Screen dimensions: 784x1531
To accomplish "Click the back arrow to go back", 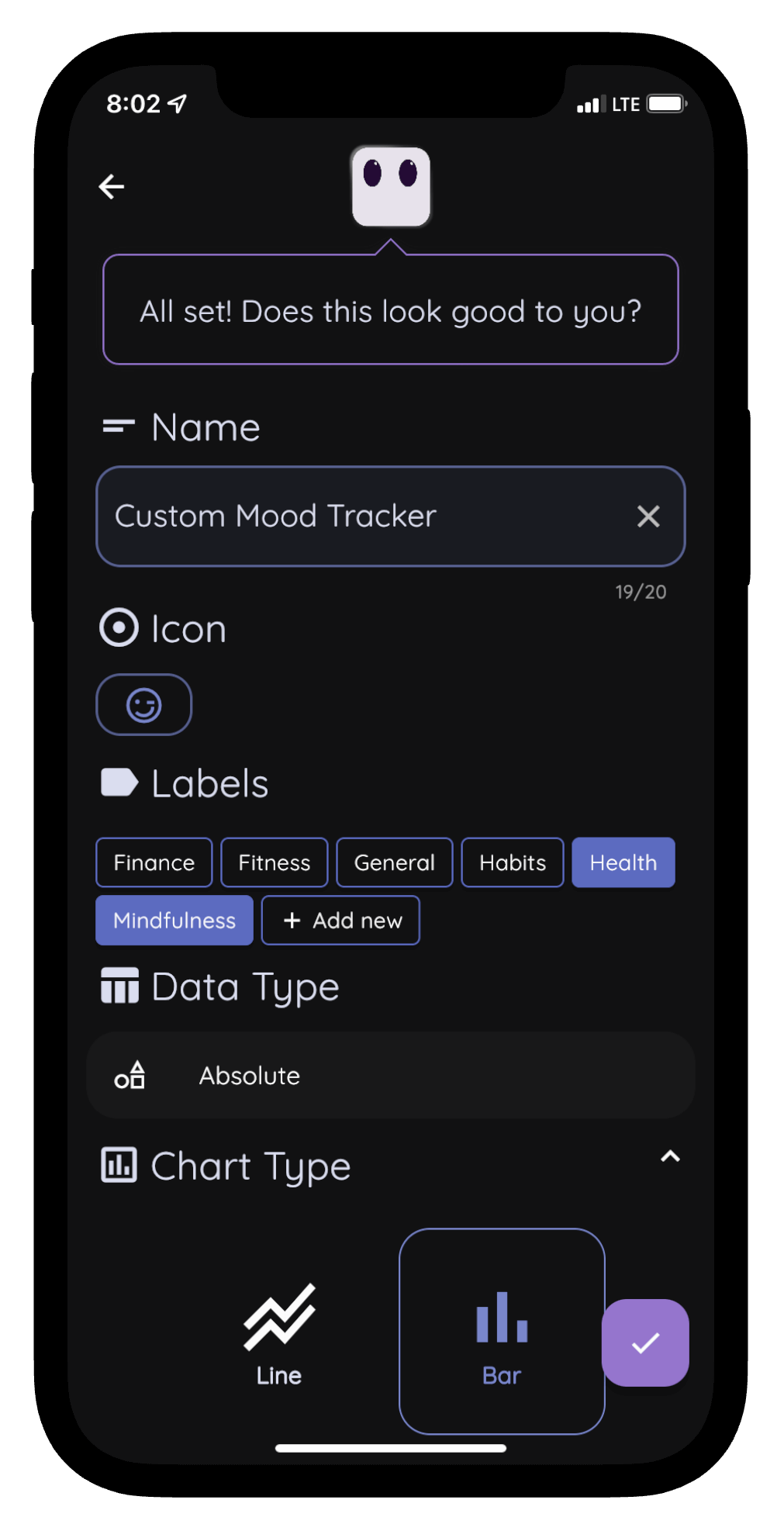I will [112, 186].
